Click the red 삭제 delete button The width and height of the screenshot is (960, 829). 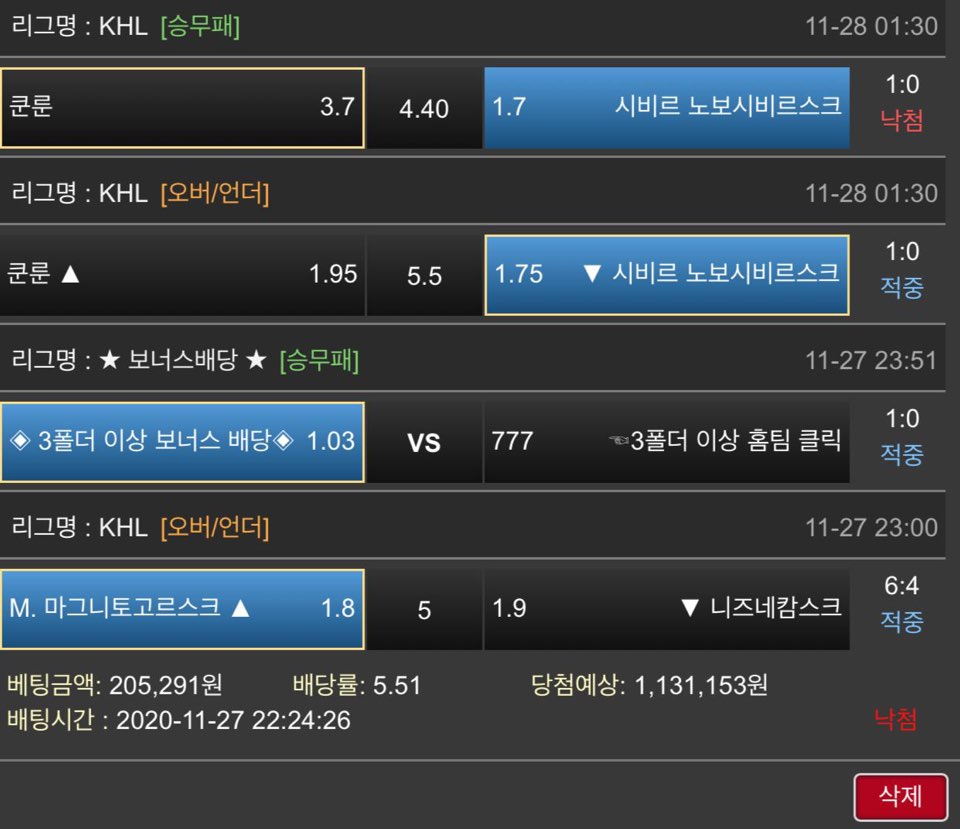[901, 797]
